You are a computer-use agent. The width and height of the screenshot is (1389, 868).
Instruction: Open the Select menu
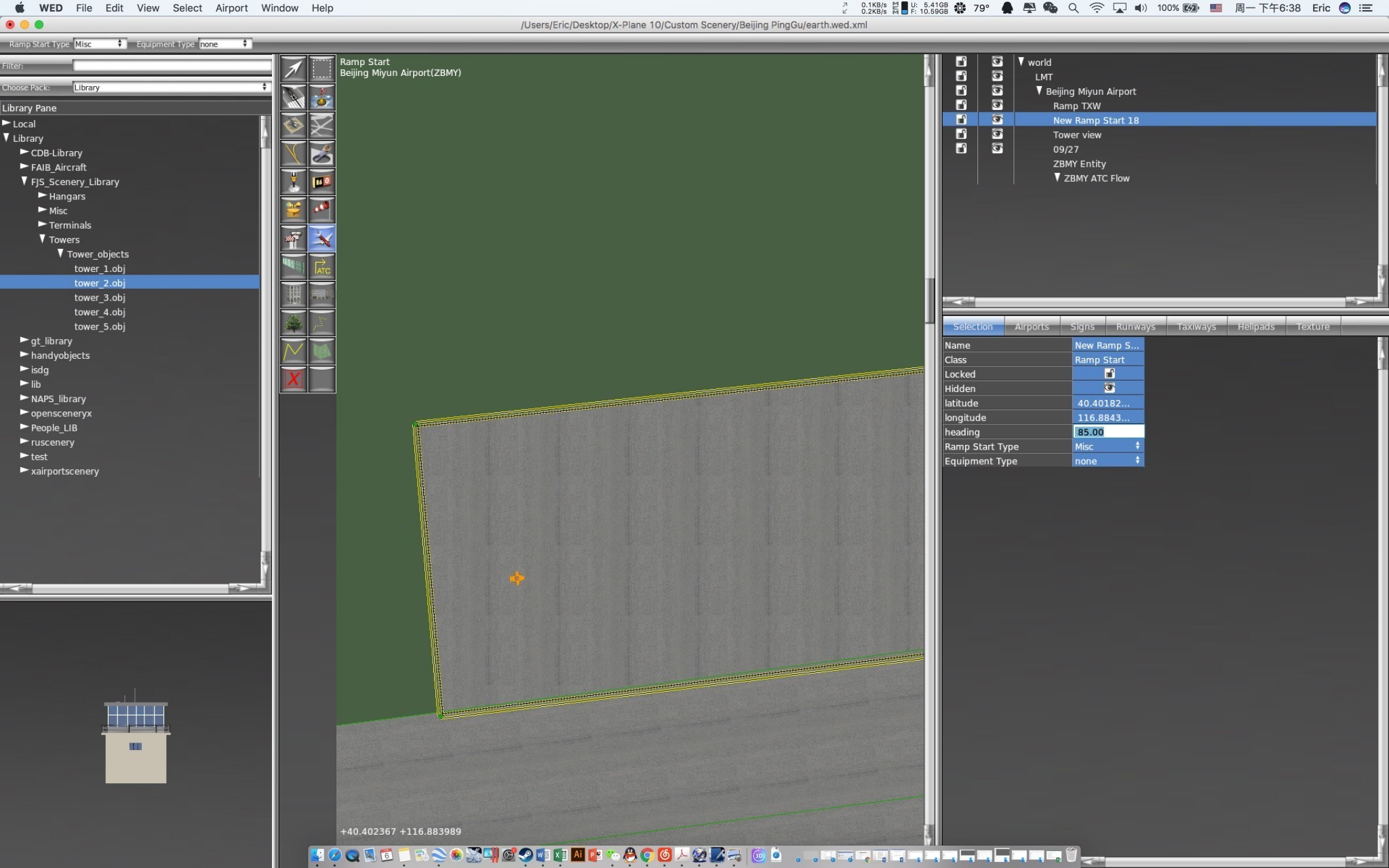(x=187, y=8)
